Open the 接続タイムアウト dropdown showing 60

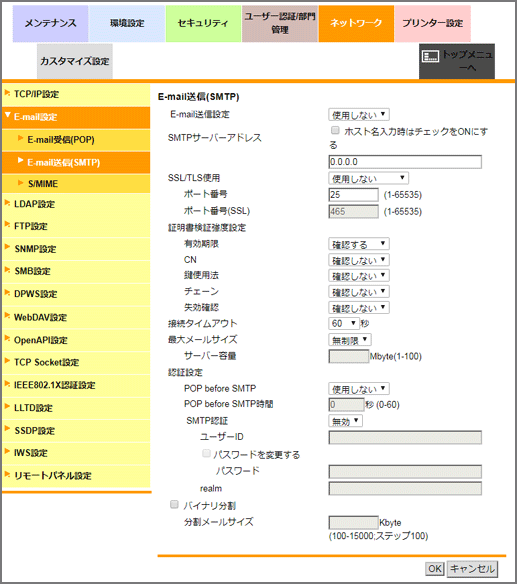pos(343,324)
